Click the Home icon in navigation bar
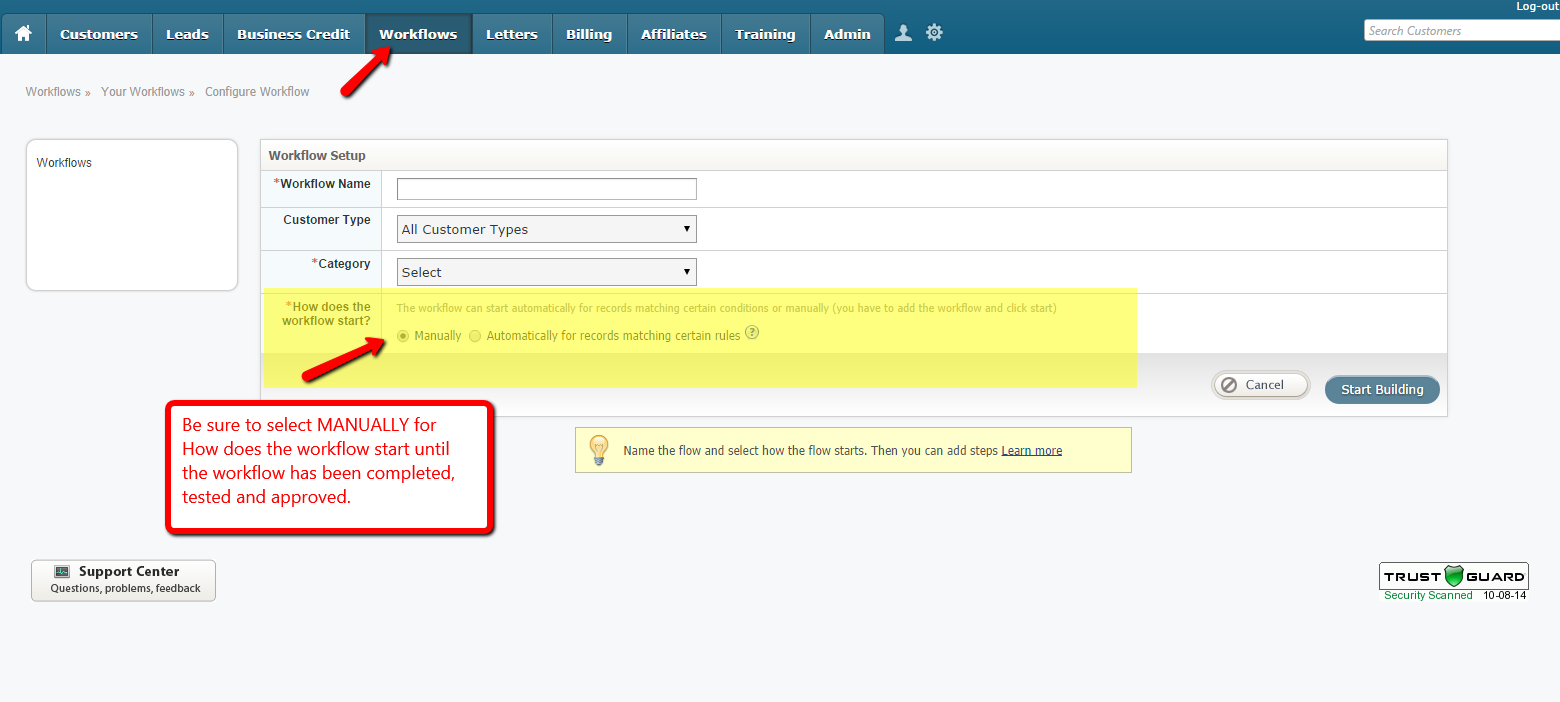This screenshot has height=702, width=1560. (x=23, y=34)
